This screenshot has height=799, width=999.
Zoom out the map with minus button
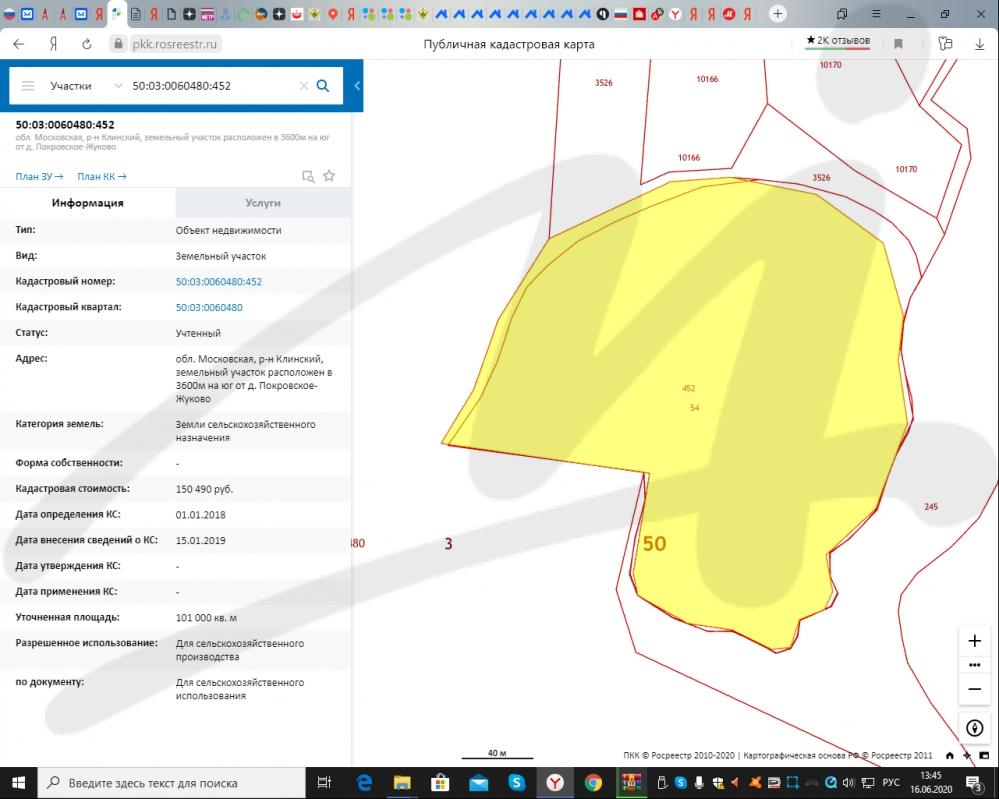pos(974,689)
